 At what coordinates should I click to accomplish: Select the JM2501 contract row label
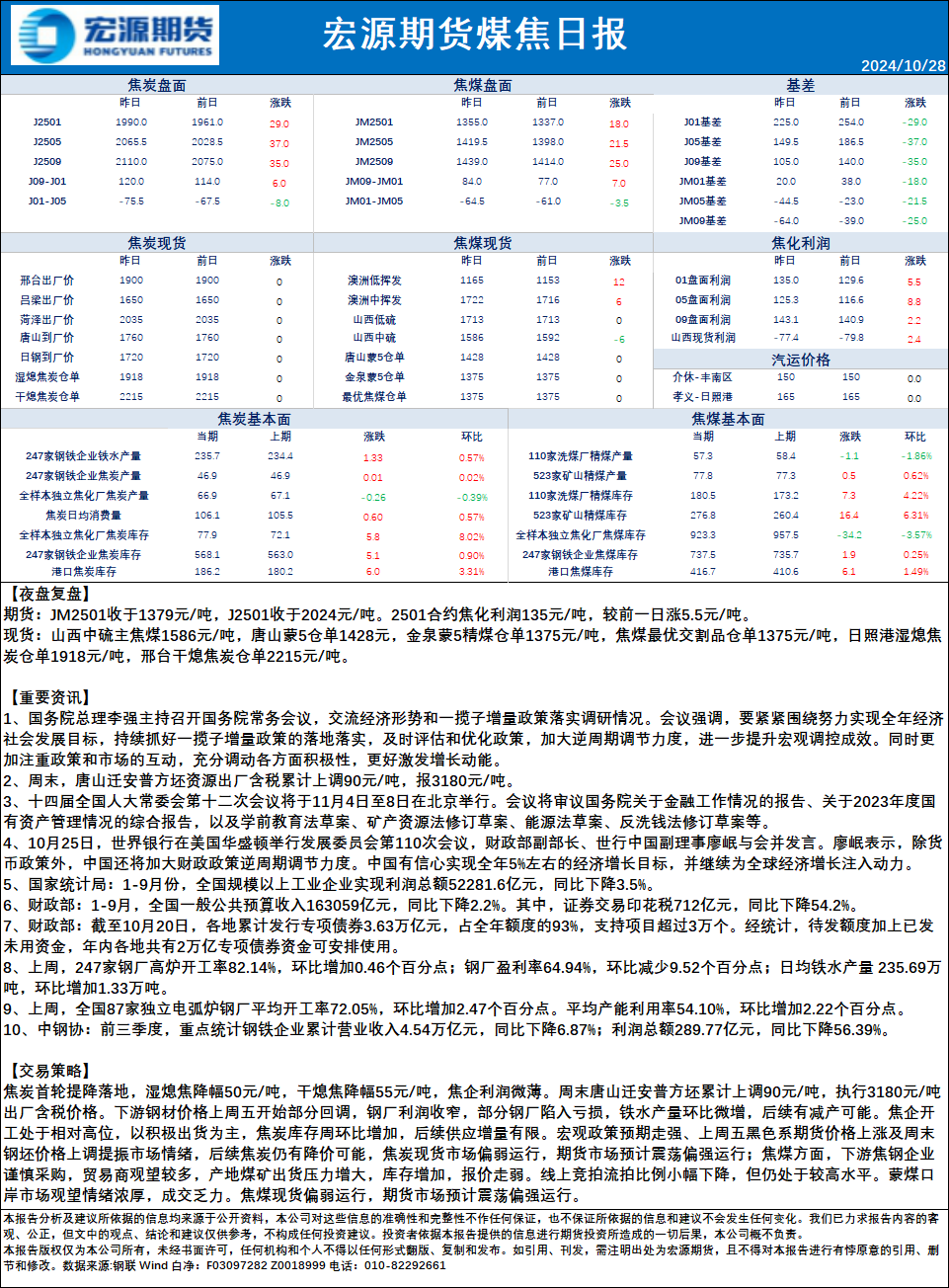(x=374, y=122)
